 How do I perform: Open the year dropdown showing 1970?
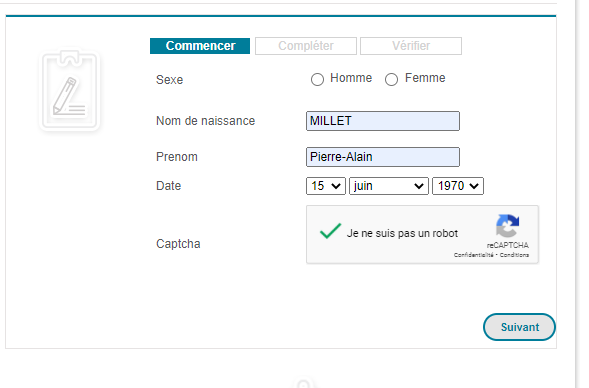click(x=458, y=186)
